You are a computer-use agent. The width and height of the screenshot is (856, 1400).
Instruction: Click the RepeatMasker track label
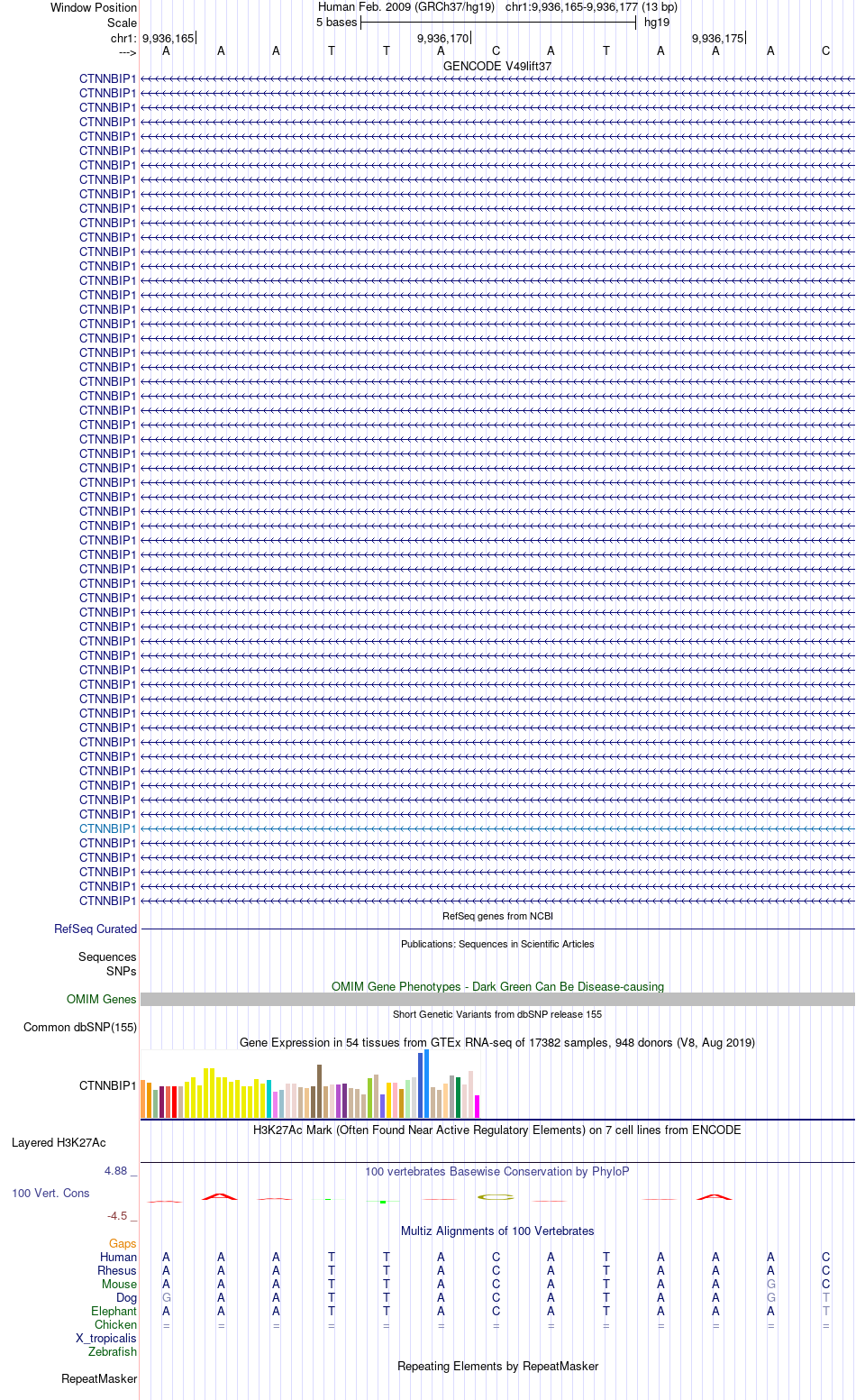(x=99, y=1378)
